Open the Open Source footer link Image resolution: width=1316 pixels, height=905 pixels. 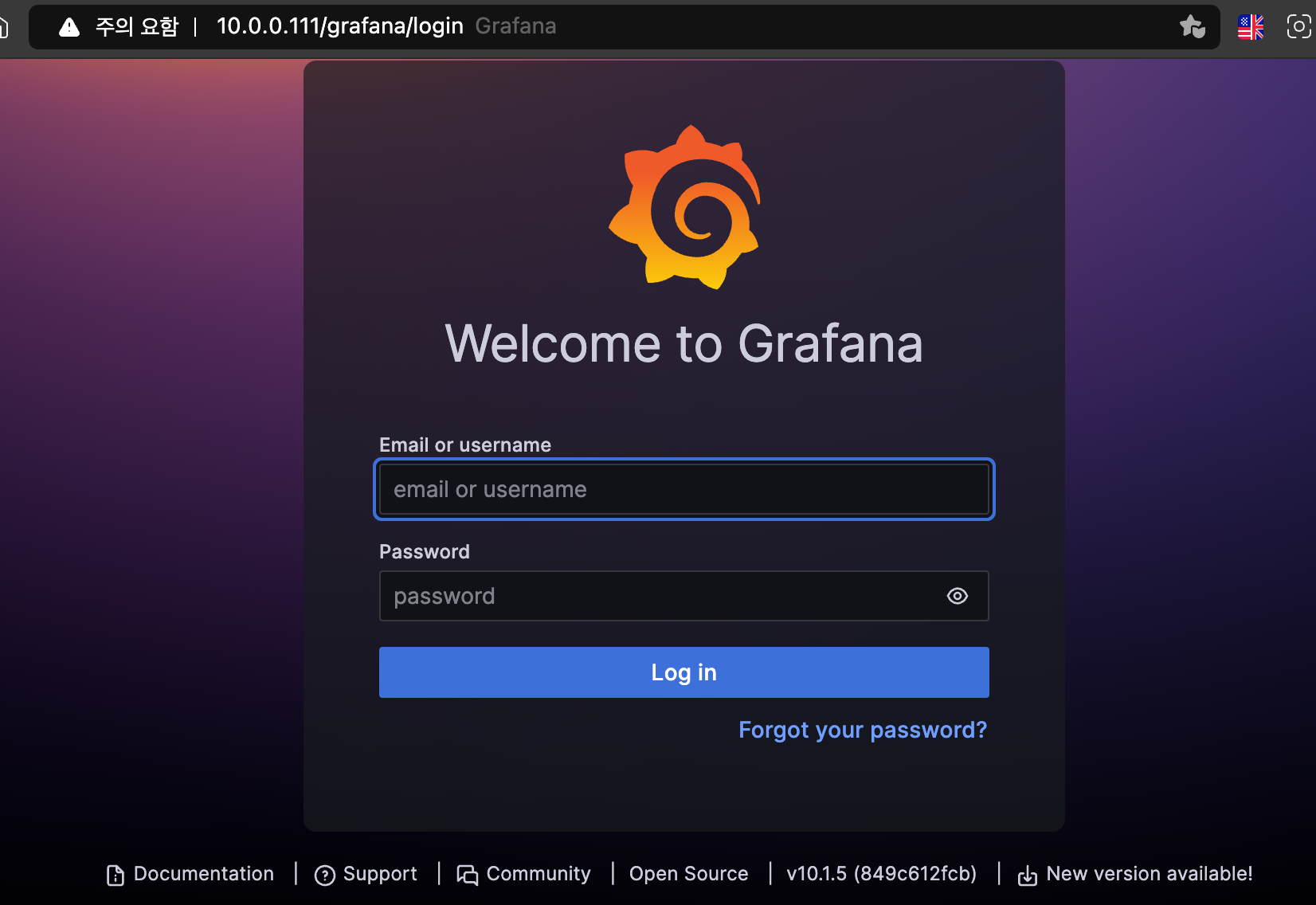click(689, 874)
